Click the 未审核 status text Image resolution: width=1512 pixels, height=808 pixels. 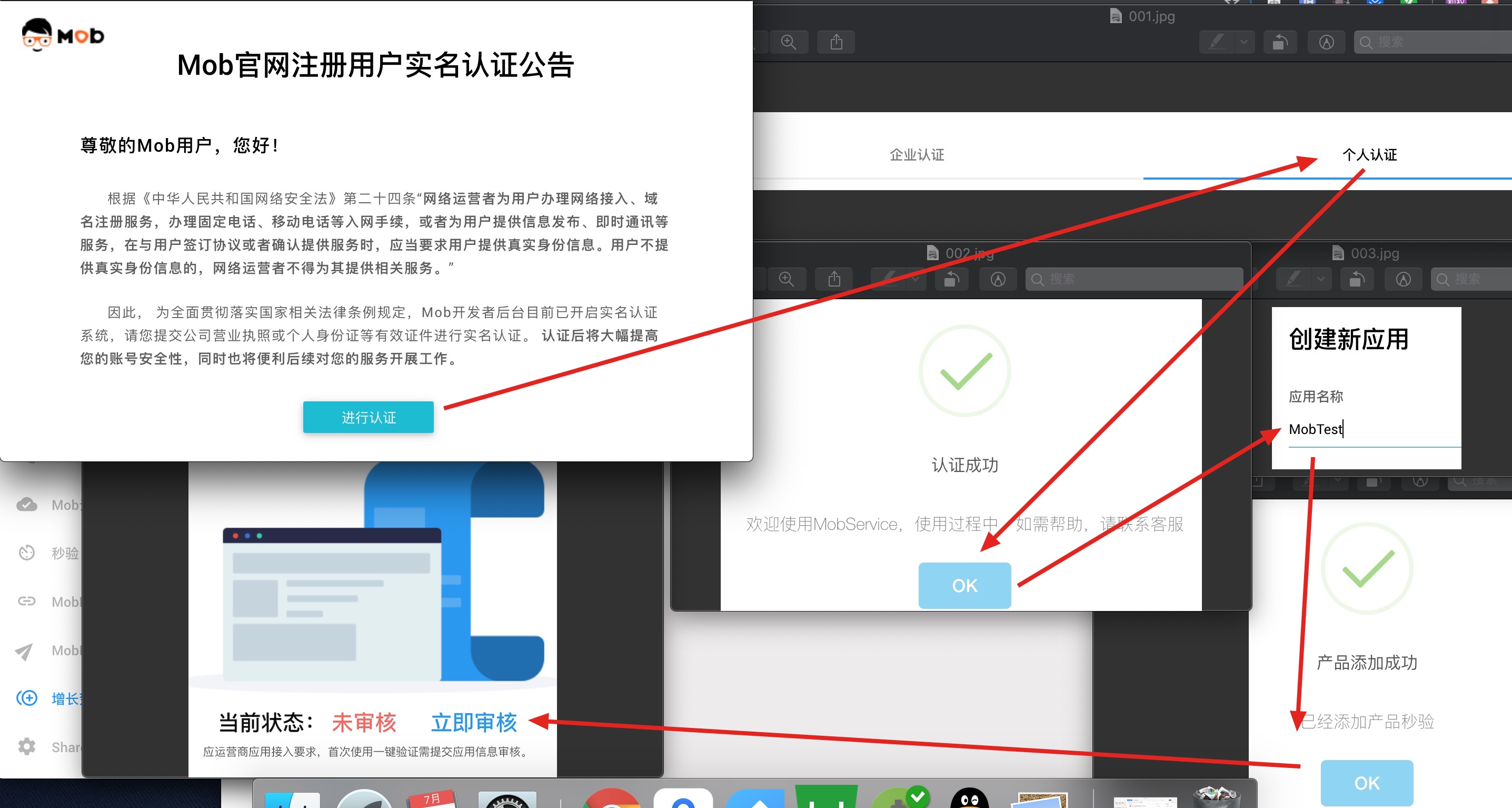364,722
